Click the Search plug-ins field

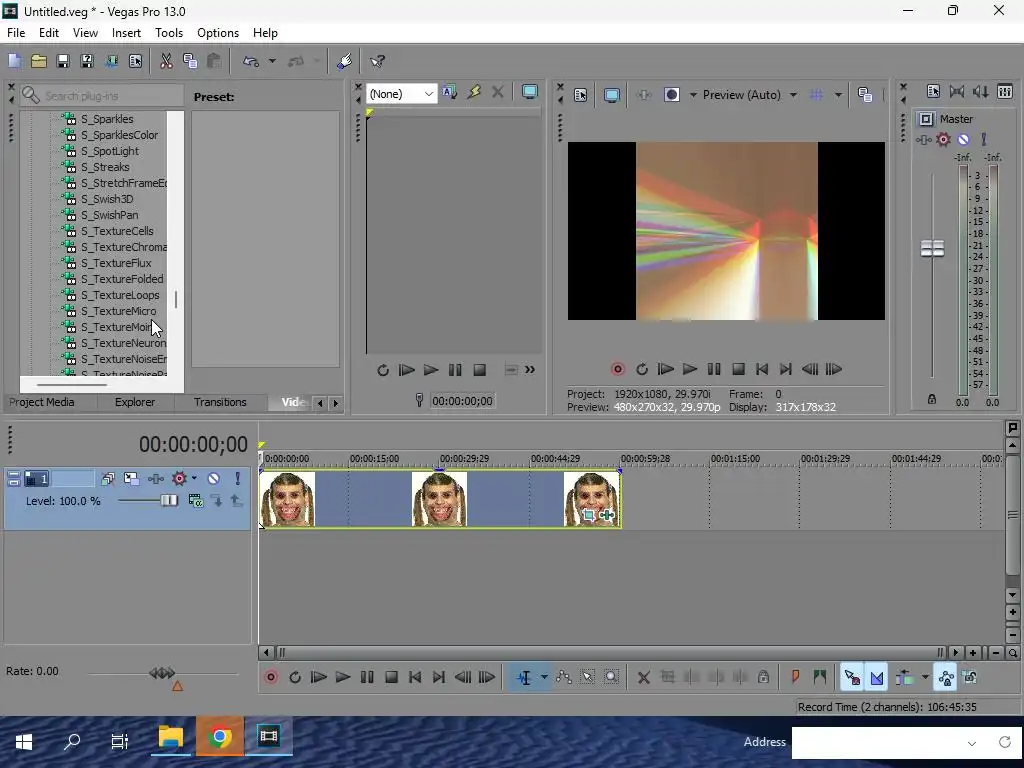point(102,96)
